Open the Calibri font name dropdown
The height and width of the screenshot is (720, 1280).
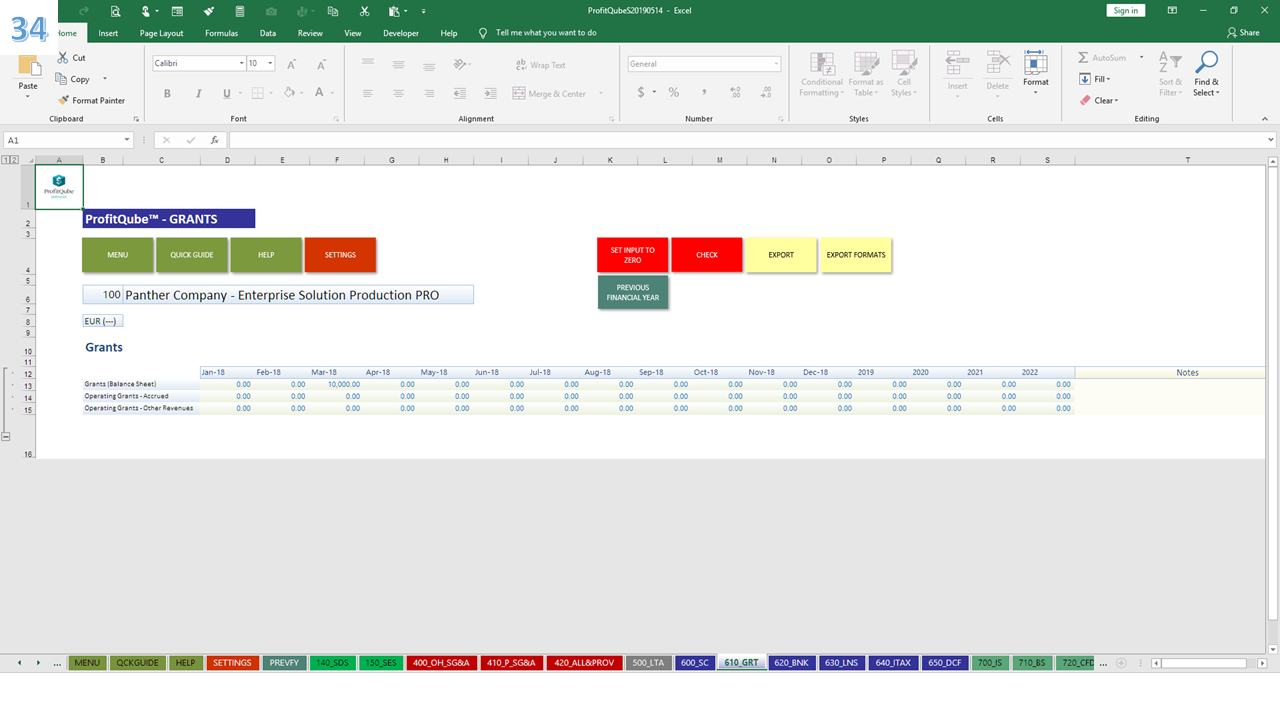pos(241,64)
